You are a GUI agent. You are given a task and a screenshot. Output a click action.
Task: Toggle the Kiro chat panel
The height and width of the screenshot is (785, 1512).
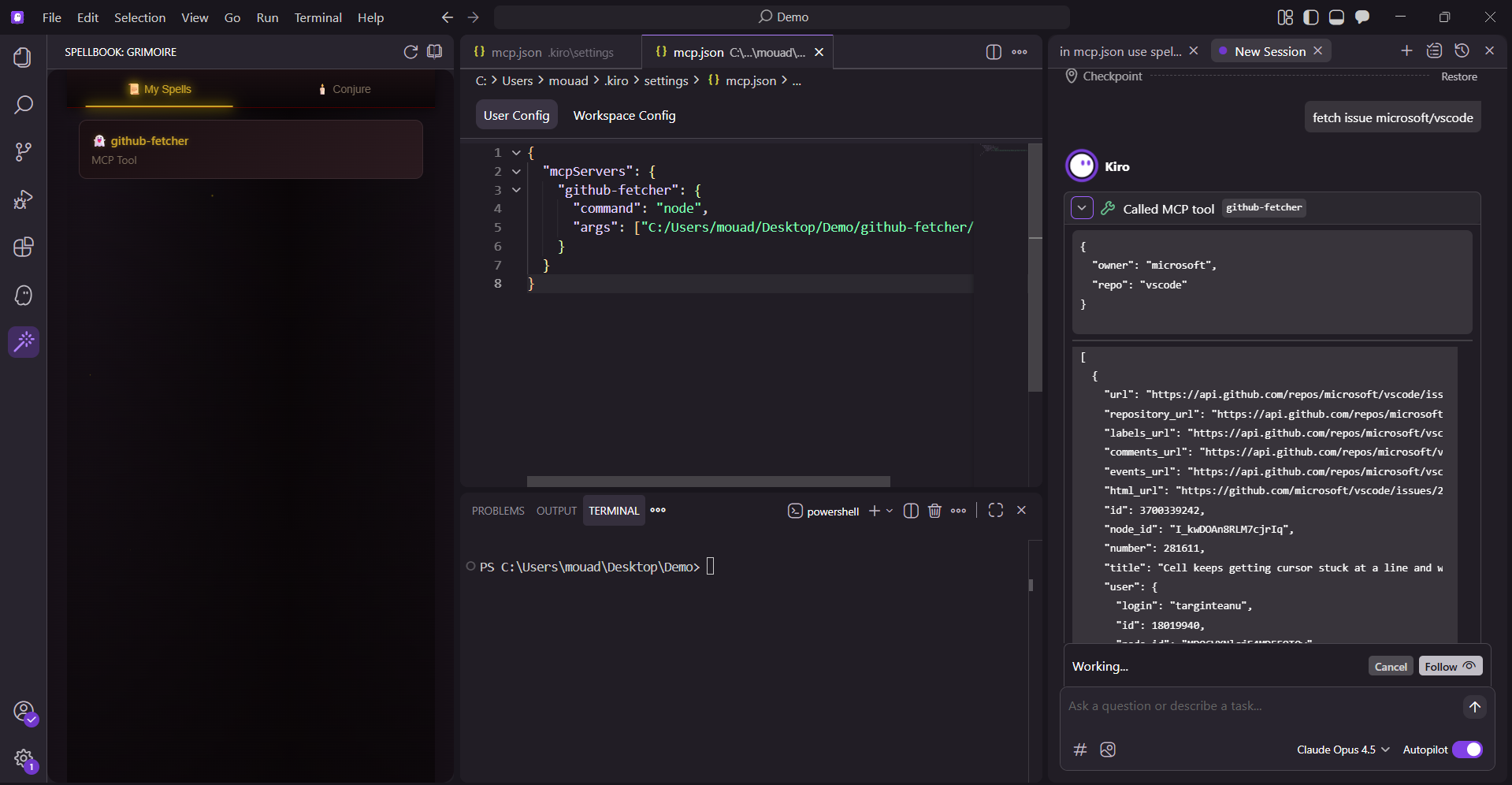[1362, 17]
